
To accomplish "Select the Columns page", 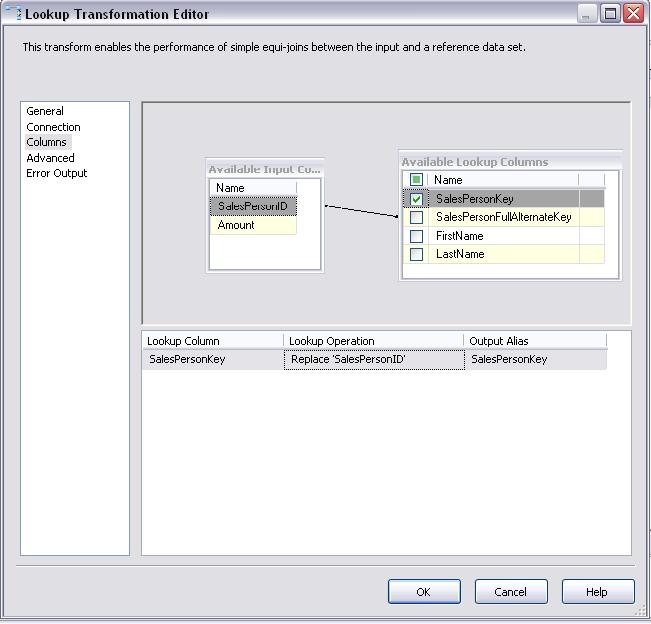I will pos(46,142).
